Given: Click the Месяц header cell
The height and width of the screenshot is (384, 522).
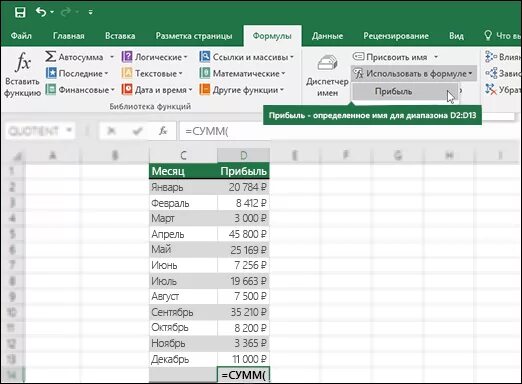Looking at the screenshot, I should click(x=183, y=171).
